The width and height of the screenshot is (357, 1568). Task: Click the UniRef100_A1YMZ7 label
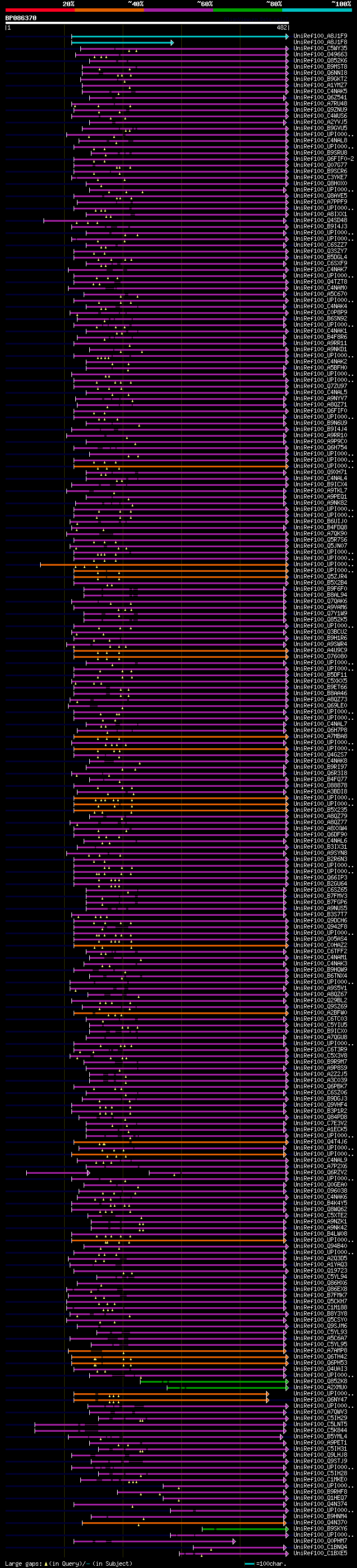(320, 85)
